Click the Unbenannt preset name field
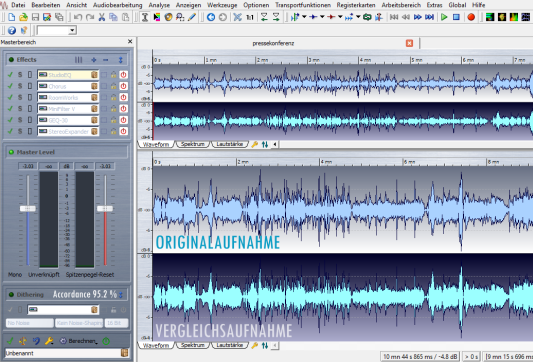533x362 pixels. pos(63,354)
